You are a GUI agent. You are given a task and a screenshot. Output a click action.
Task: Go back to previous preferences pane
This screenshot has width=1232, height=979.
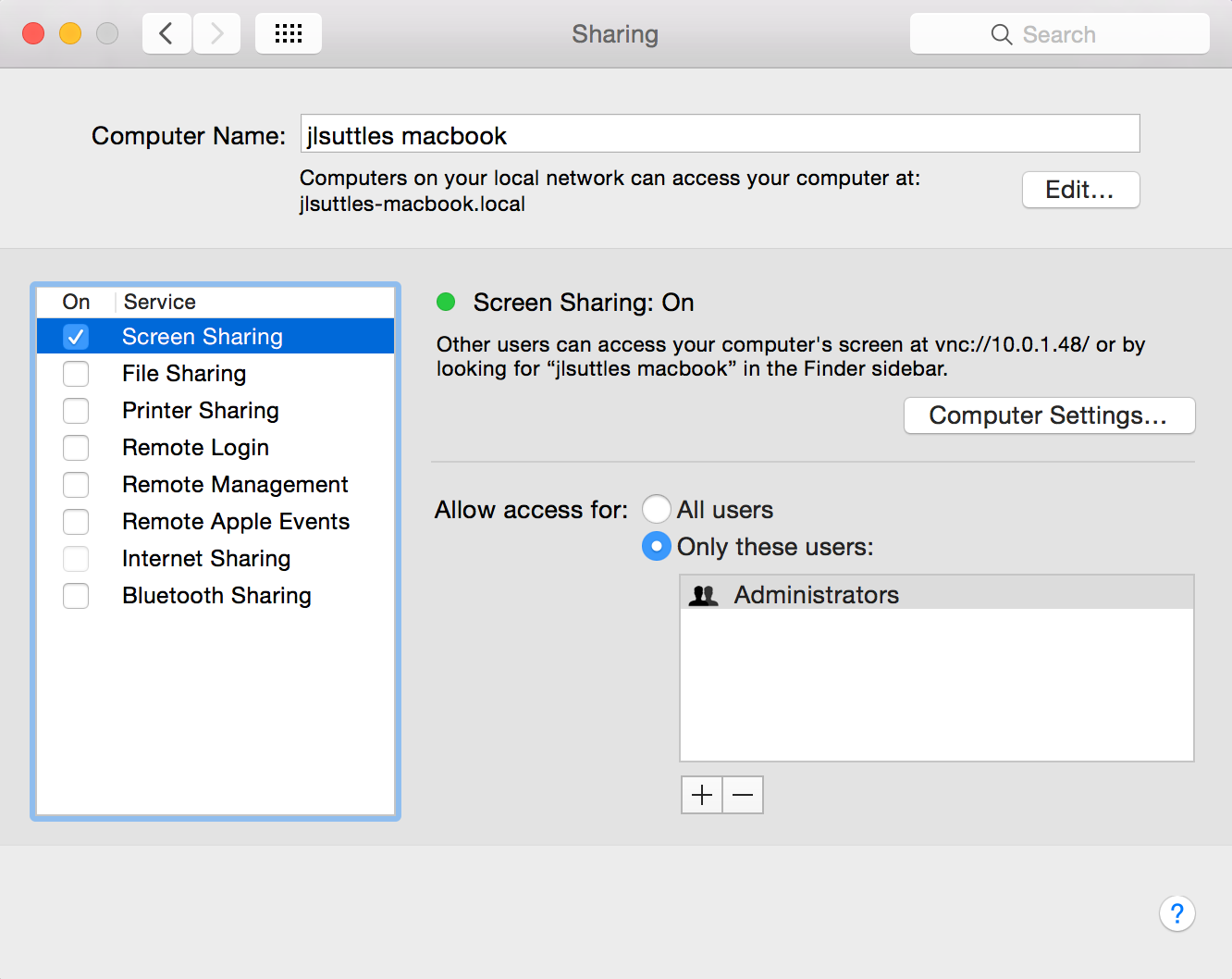pyautogui.click(x=166, y=34)
